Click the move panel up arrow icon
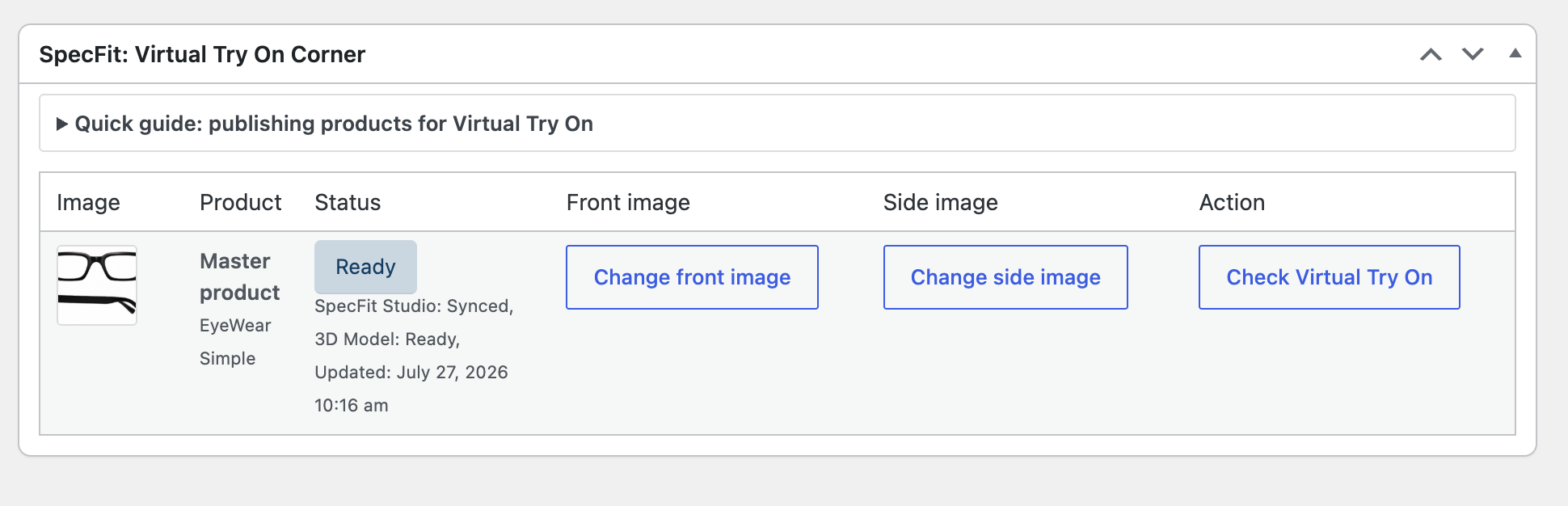Viewport: 1568px width, 506px height. 1431,54
